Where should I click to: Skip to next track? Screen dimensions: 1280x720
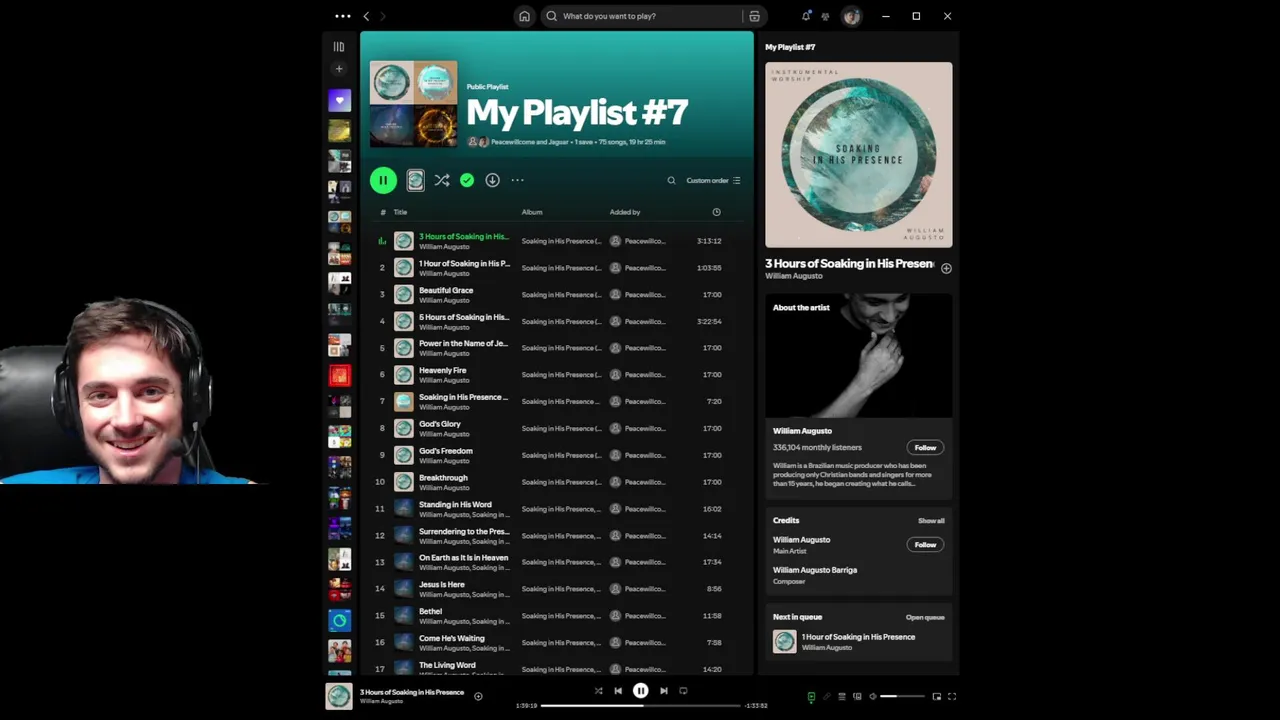663,691
